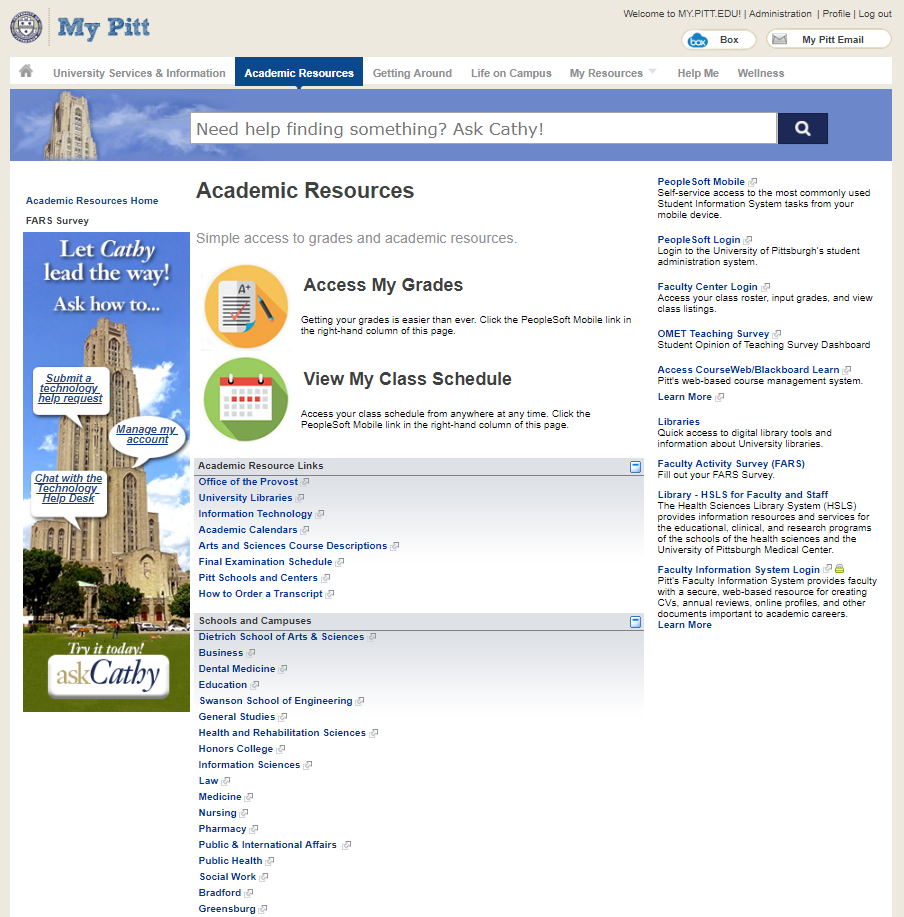Open the Wellness tab
Screen dimensions: 904x917
(760, 73)
